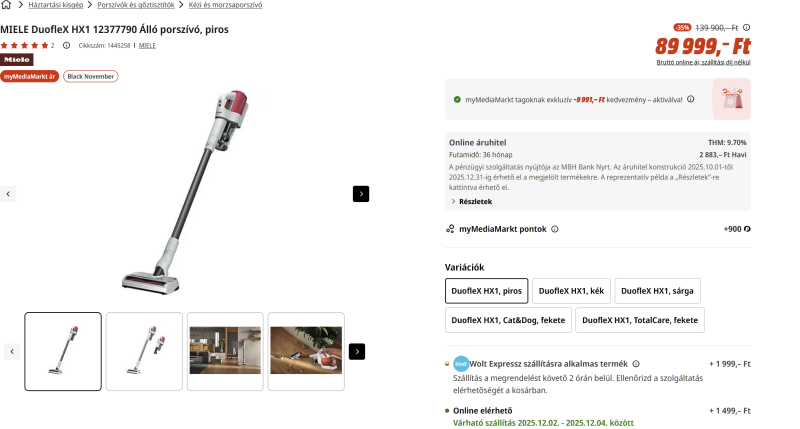Choose the DuofleX HX1, sárga variant

[657, 291]
